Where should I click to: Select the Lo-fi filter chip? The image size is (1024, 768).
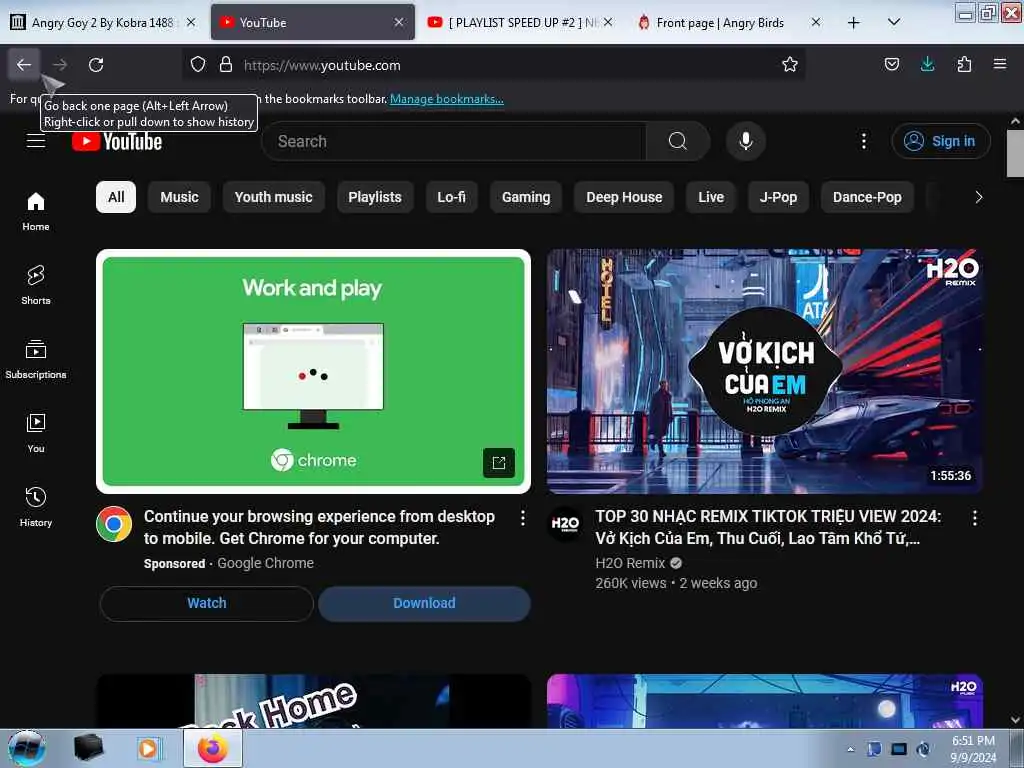(x=451, y=197)
